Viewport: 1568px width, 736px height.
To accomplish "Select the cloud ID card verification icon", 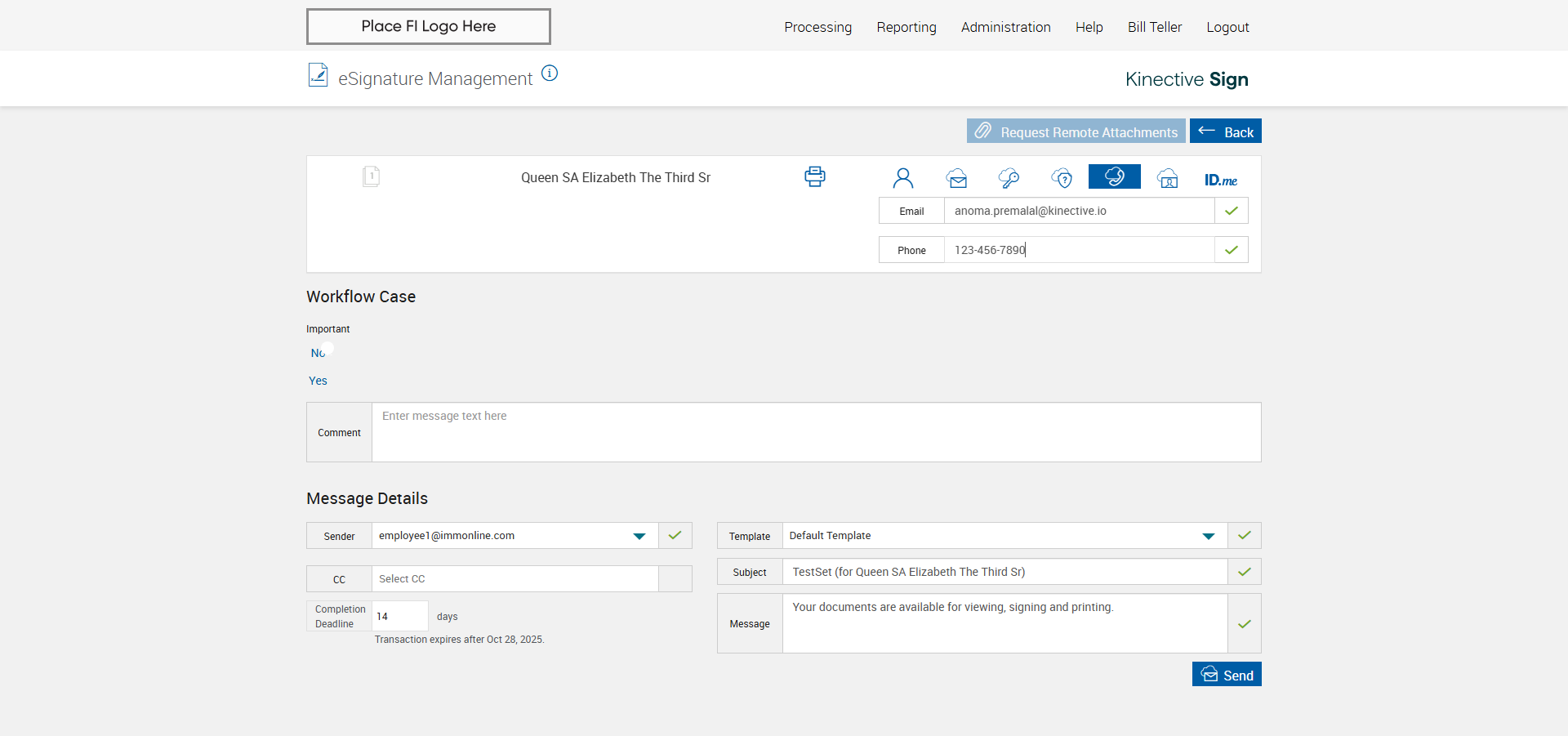I will [x=1168, y=178].
